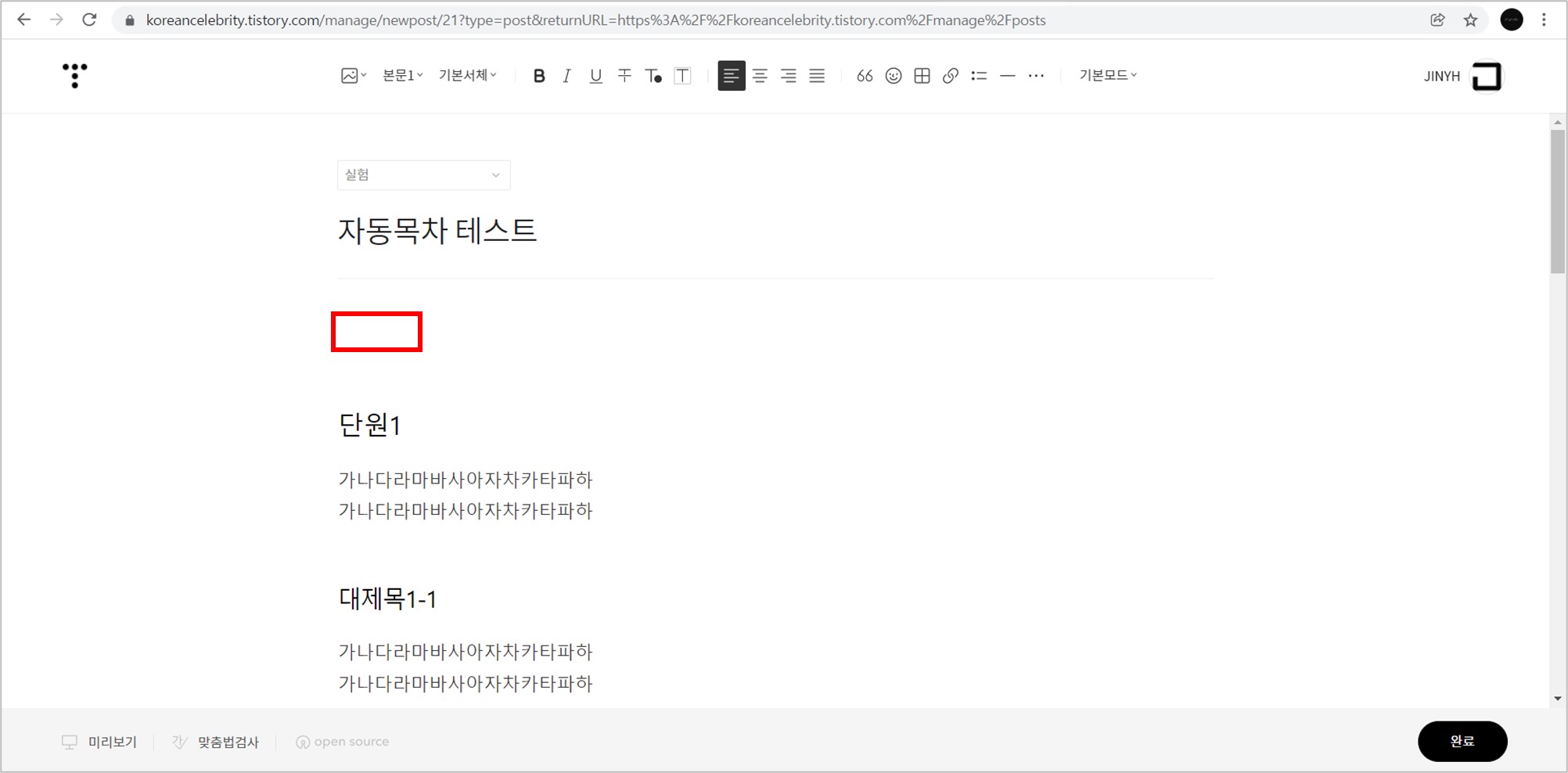Viewport: 1568px width, 773px height.
Task: Toggle italic formatting
Action: tap(566, 76)
